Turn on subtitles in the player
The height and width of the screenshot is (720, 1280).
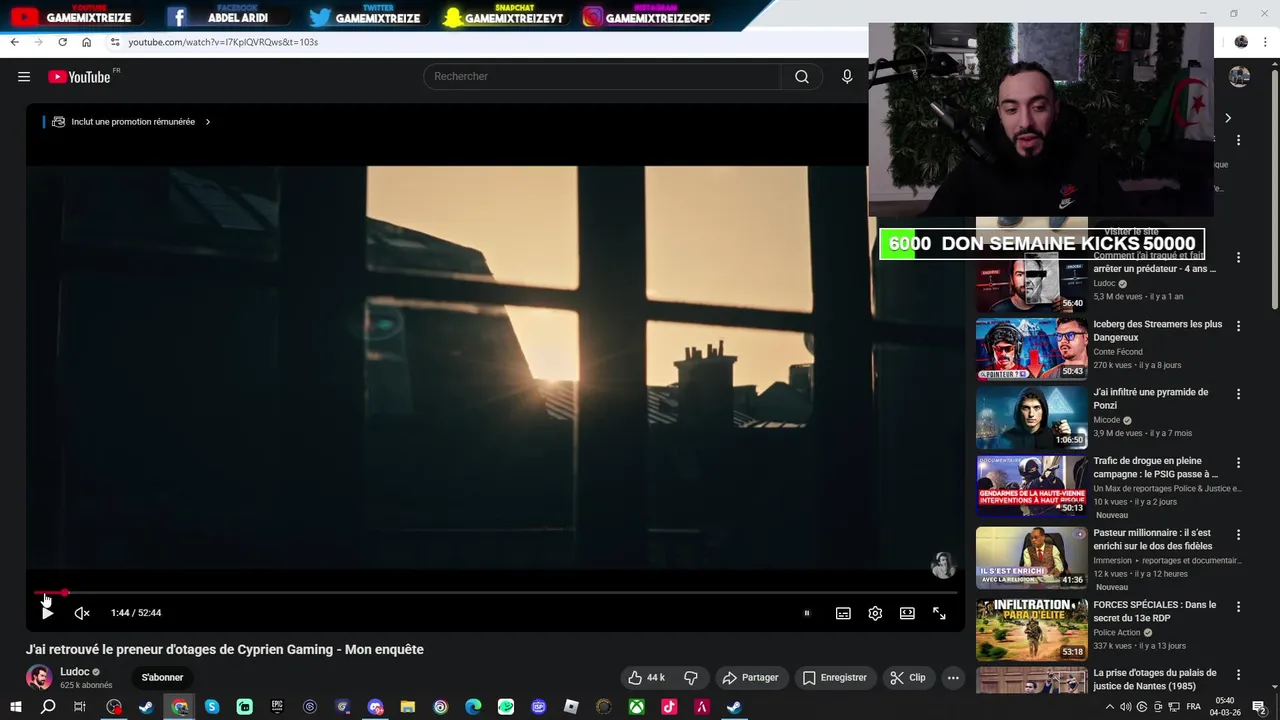click(843, 613)
